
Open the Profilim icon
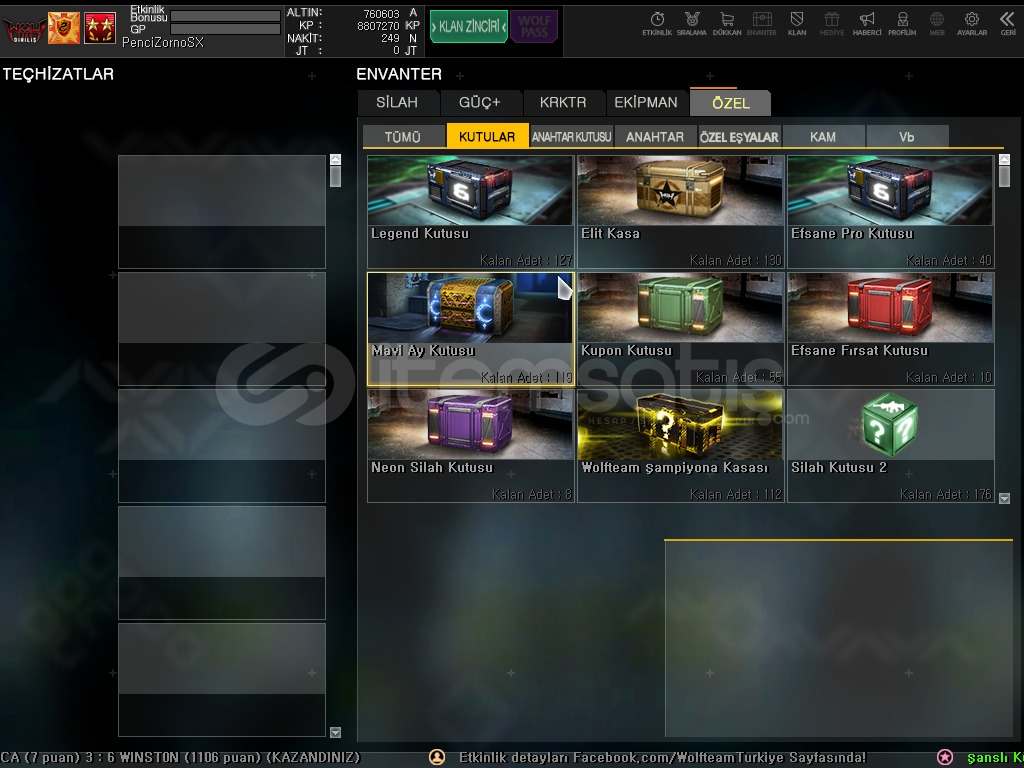click(902, 24)
